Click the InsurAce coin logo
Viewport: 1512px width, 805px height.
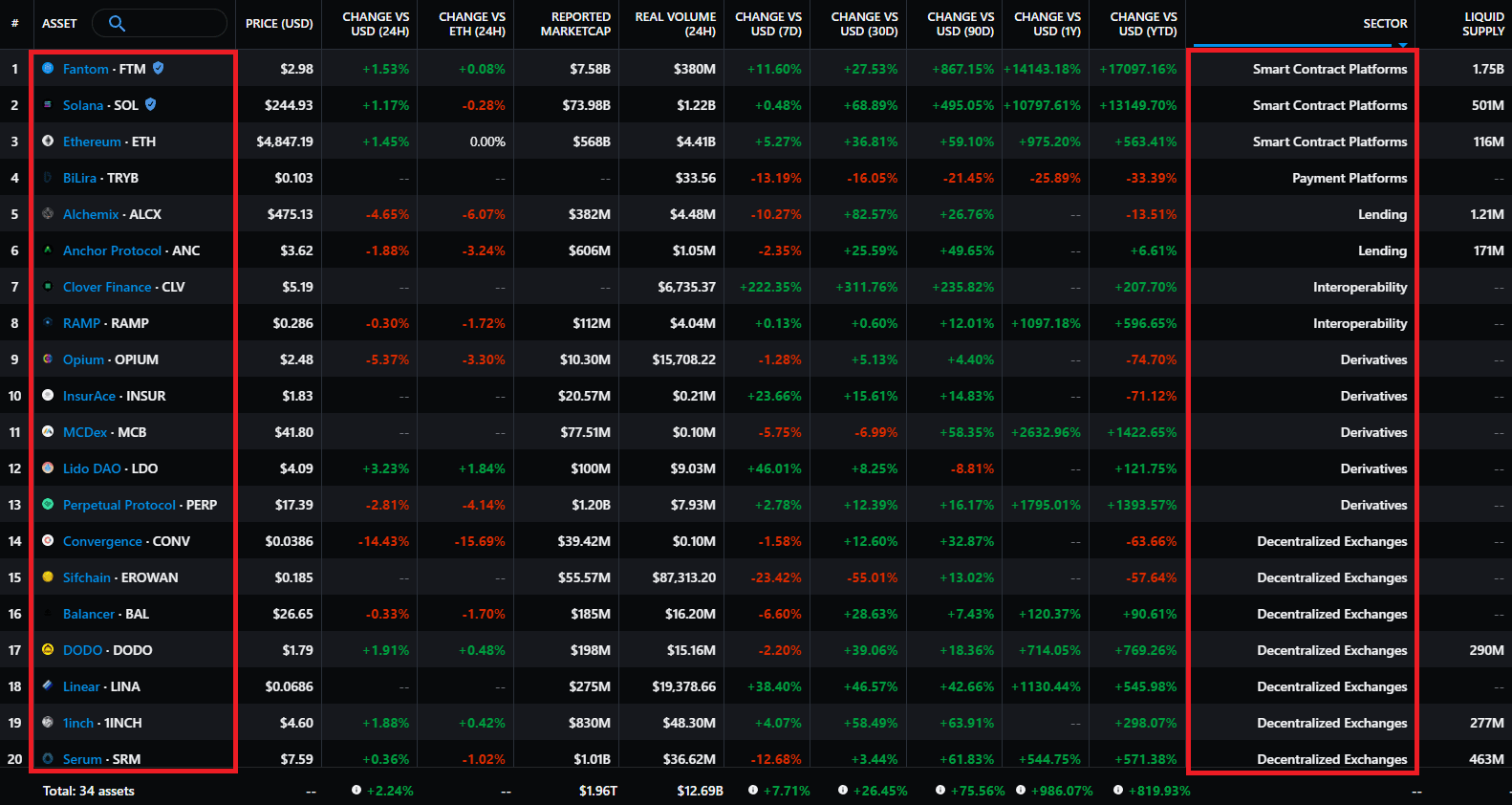pyautogui.click(x=48, y=396)
